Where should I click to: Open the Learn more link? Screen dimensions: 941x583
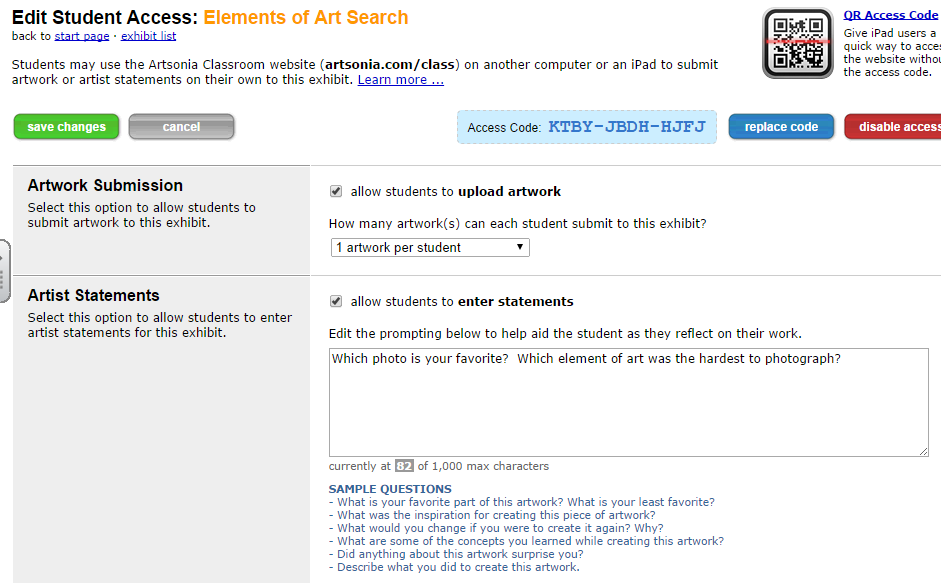[400, 80]
